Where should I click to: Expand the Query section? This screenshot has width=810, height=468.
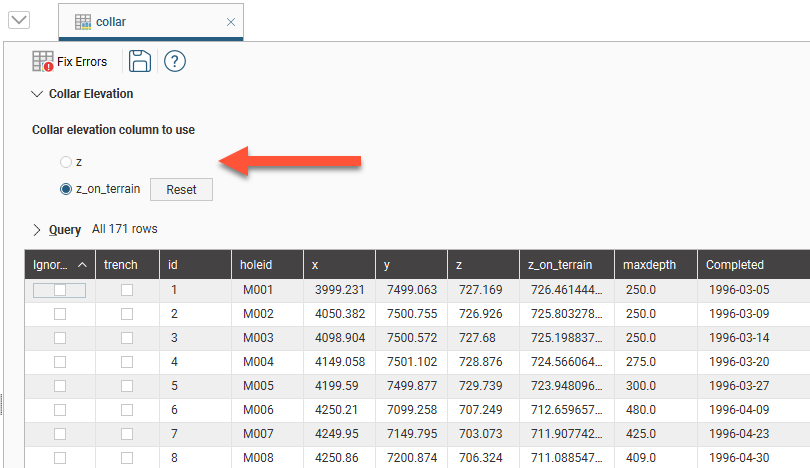[x=37, y=230]
